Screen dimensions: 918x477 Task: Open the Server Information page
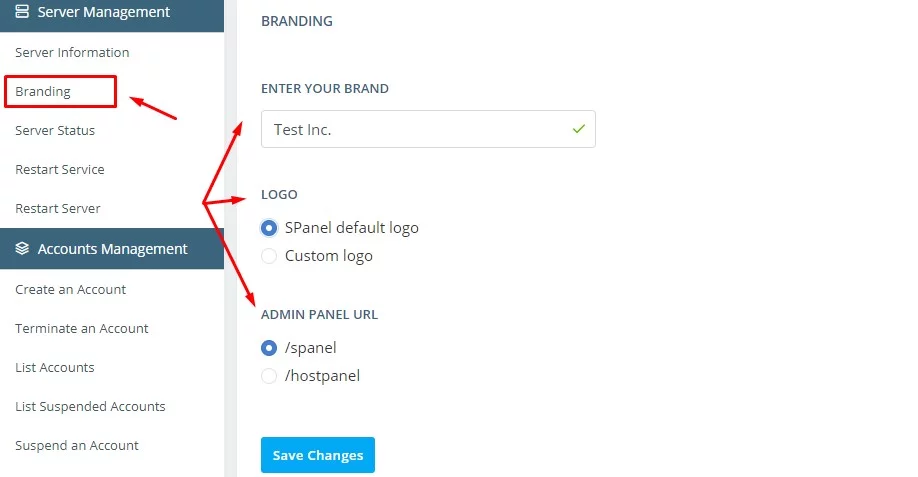coord(72,52)
